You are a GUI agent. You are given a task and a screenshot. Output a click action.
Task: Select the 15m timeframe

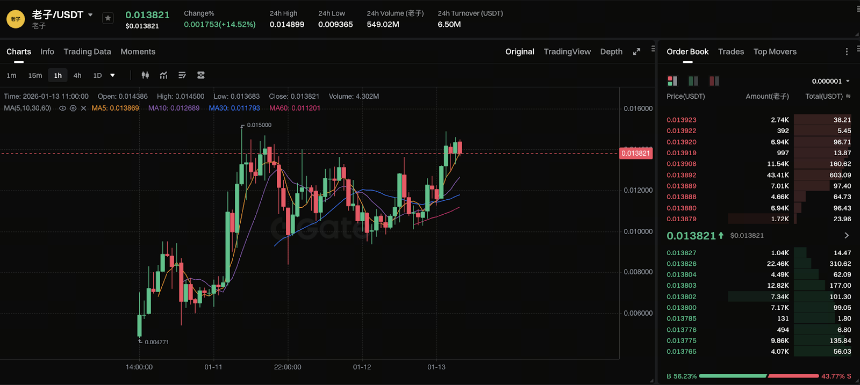[35, 75]
